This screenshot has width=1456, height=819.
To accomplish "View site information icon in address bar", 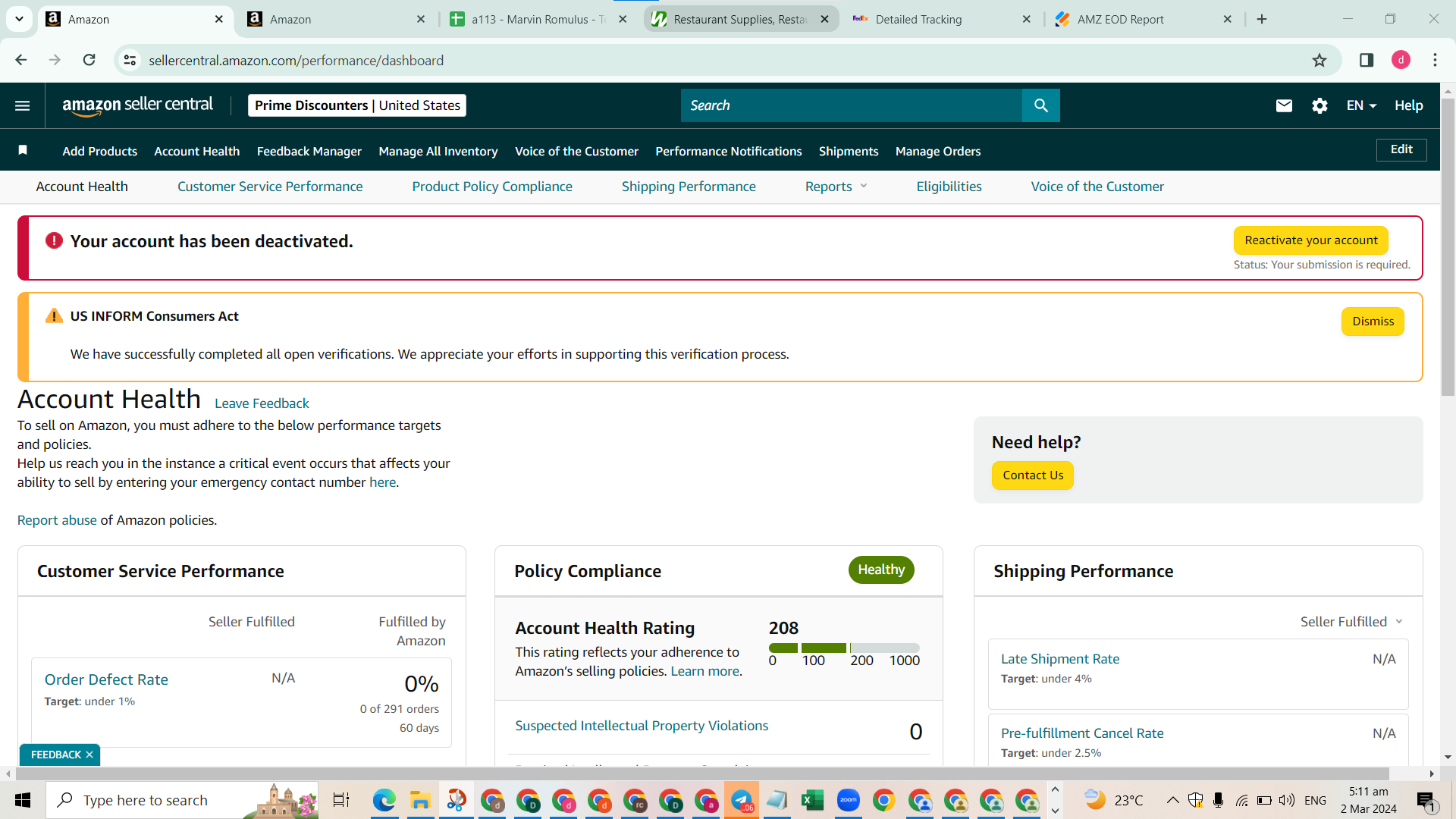I will pyautogui.click(x=130, y=60).
